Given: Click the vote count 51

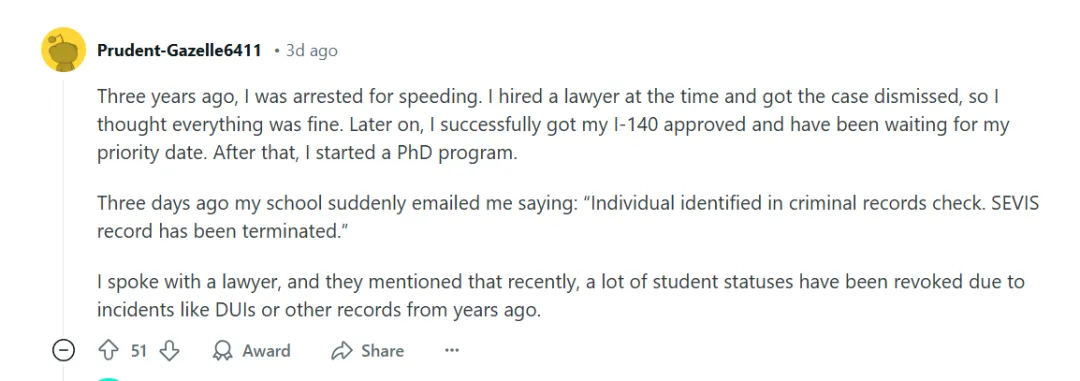Looking at the screenshot, I should [x=139, y=351].
